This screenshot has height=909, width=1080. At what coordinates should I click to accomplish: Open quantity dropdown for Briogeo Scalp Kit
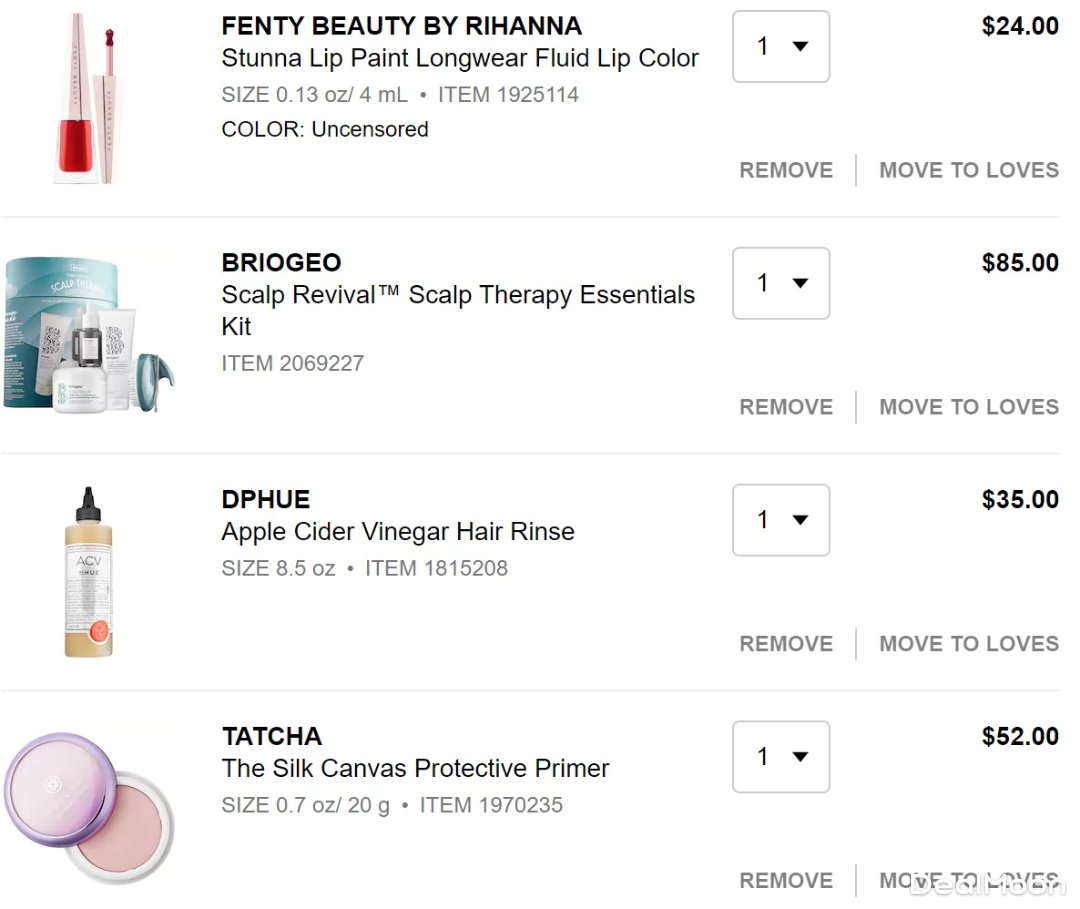click(781, 283)
